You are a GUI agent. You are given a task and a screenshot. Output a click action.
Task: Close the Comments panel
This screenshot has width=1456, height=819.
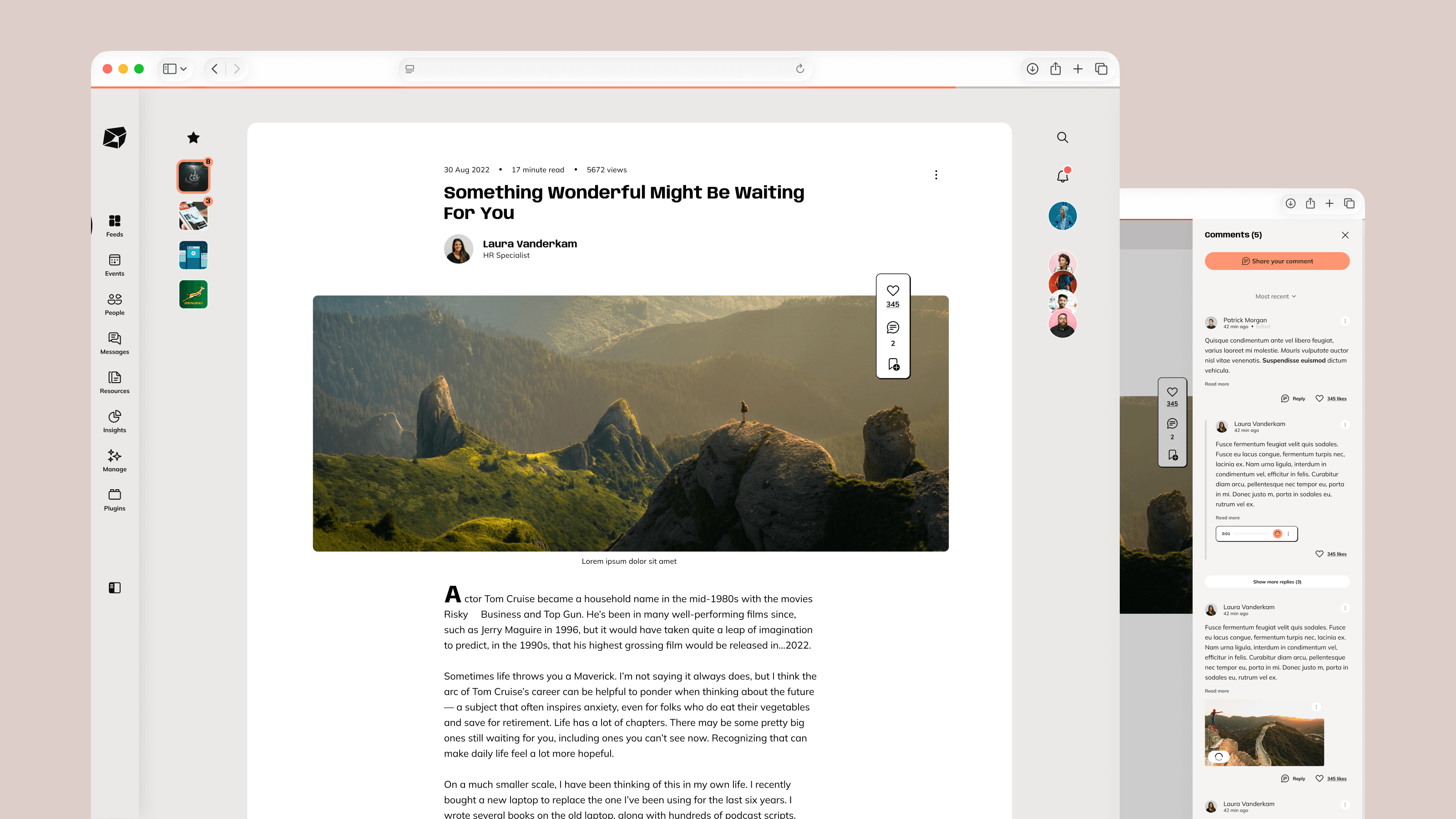[x=1345, y=235]
